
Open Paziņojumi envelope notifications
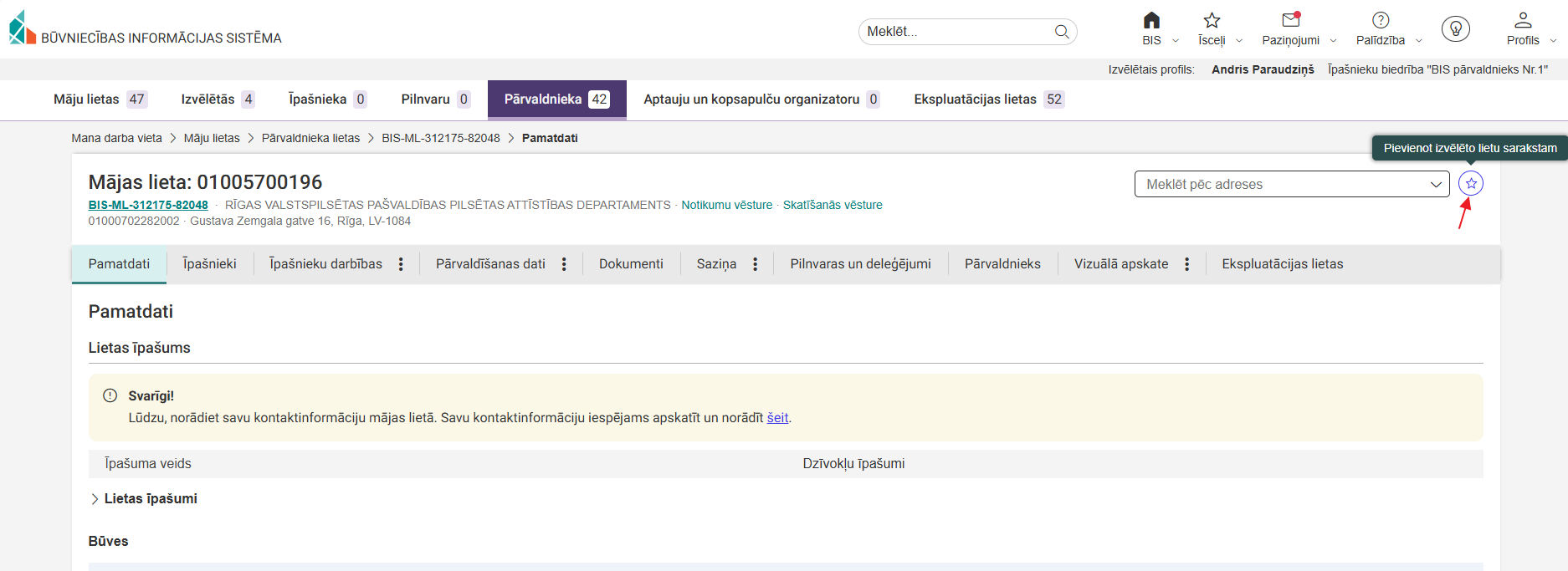click(1291, 21)
